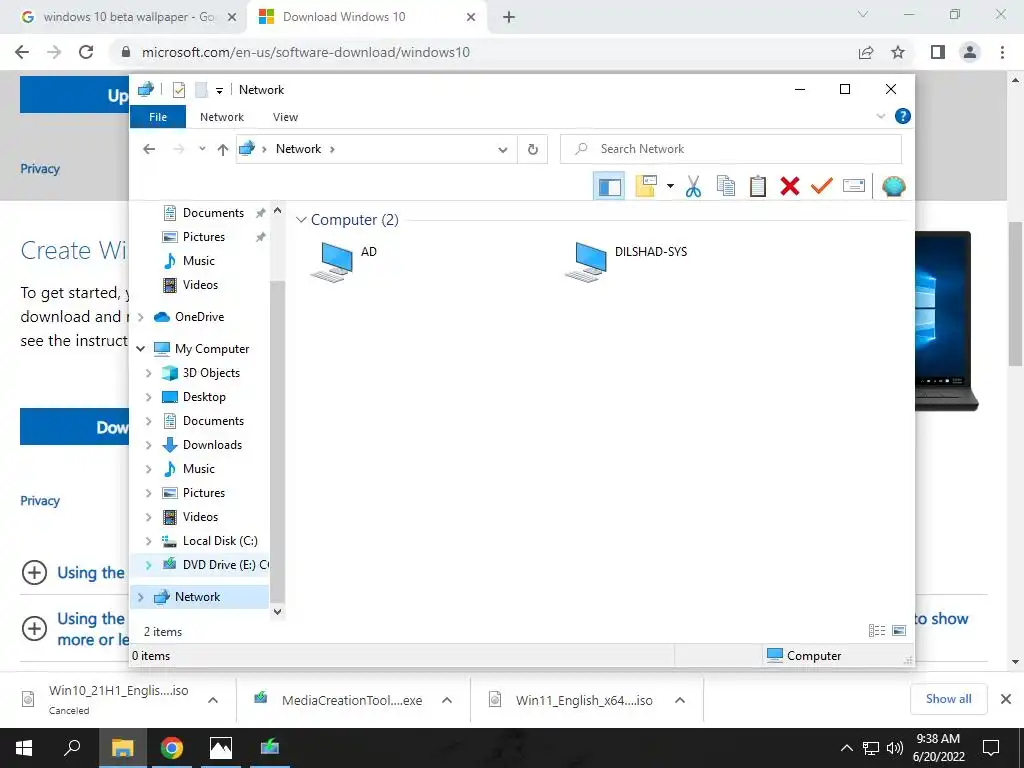Image resolution: width=1024 pixels, height=768 pixels.
Task: Click the Chrome address bar URL
Action: coord(306,52)
